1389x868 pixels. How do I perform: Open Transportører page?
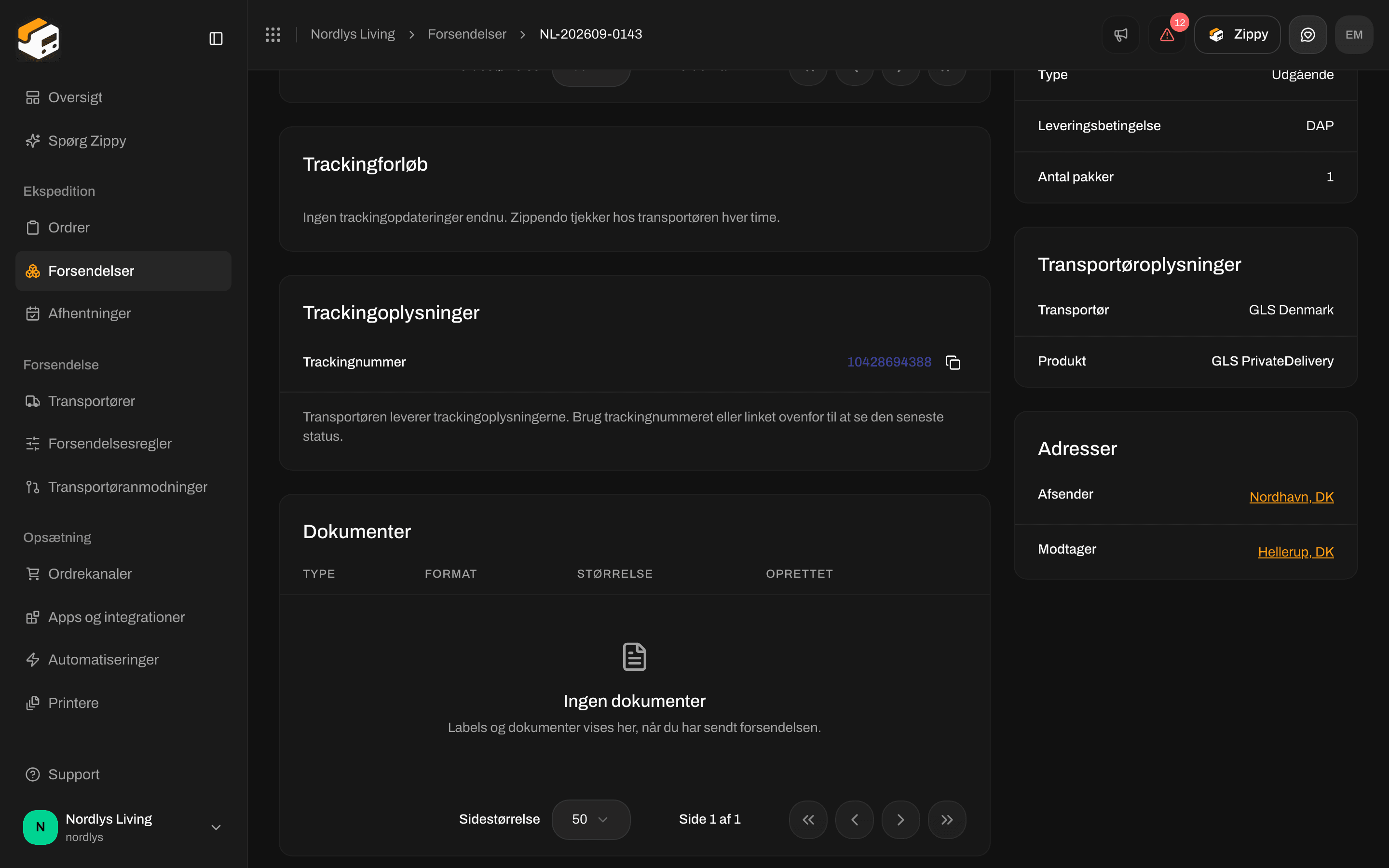(123, 401)
